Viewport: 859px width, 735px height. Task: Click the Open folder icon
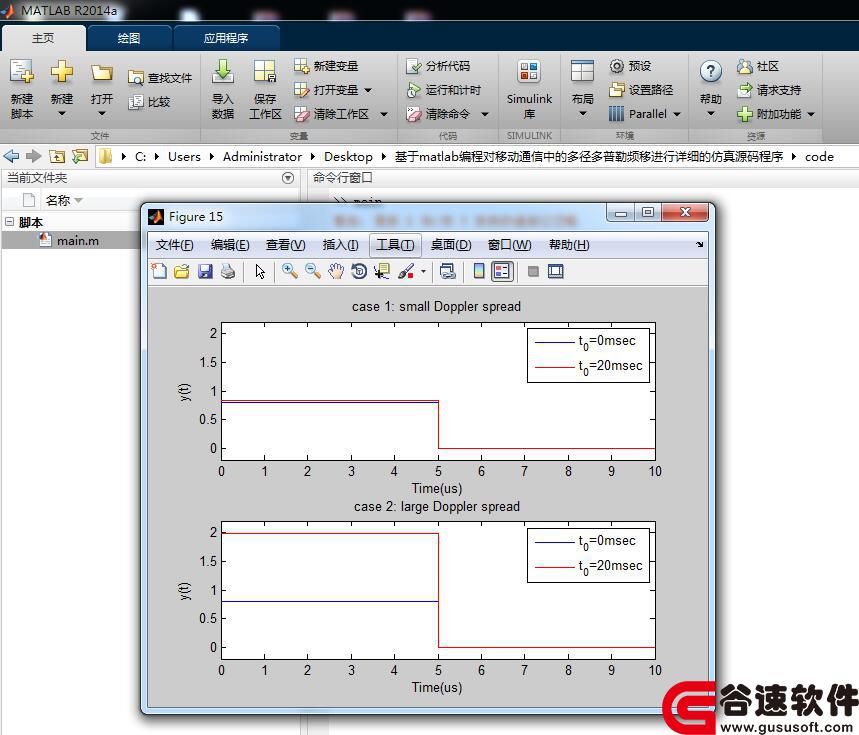coord(102,73)
